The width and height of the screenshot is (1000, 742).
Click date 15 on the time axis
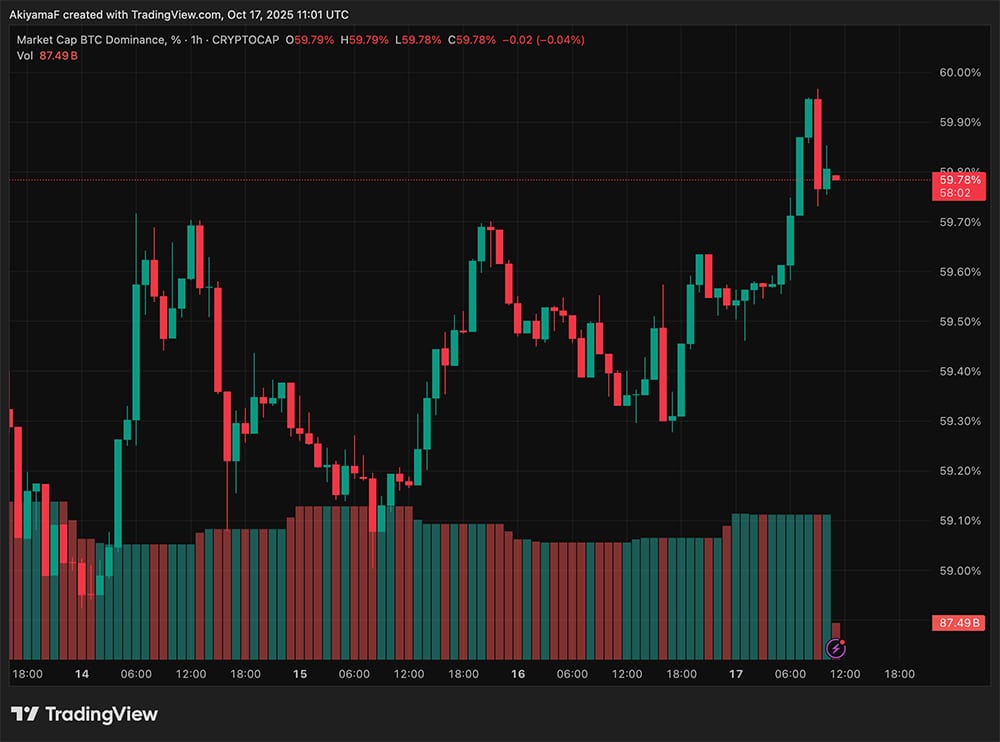(x=299, y=674)
